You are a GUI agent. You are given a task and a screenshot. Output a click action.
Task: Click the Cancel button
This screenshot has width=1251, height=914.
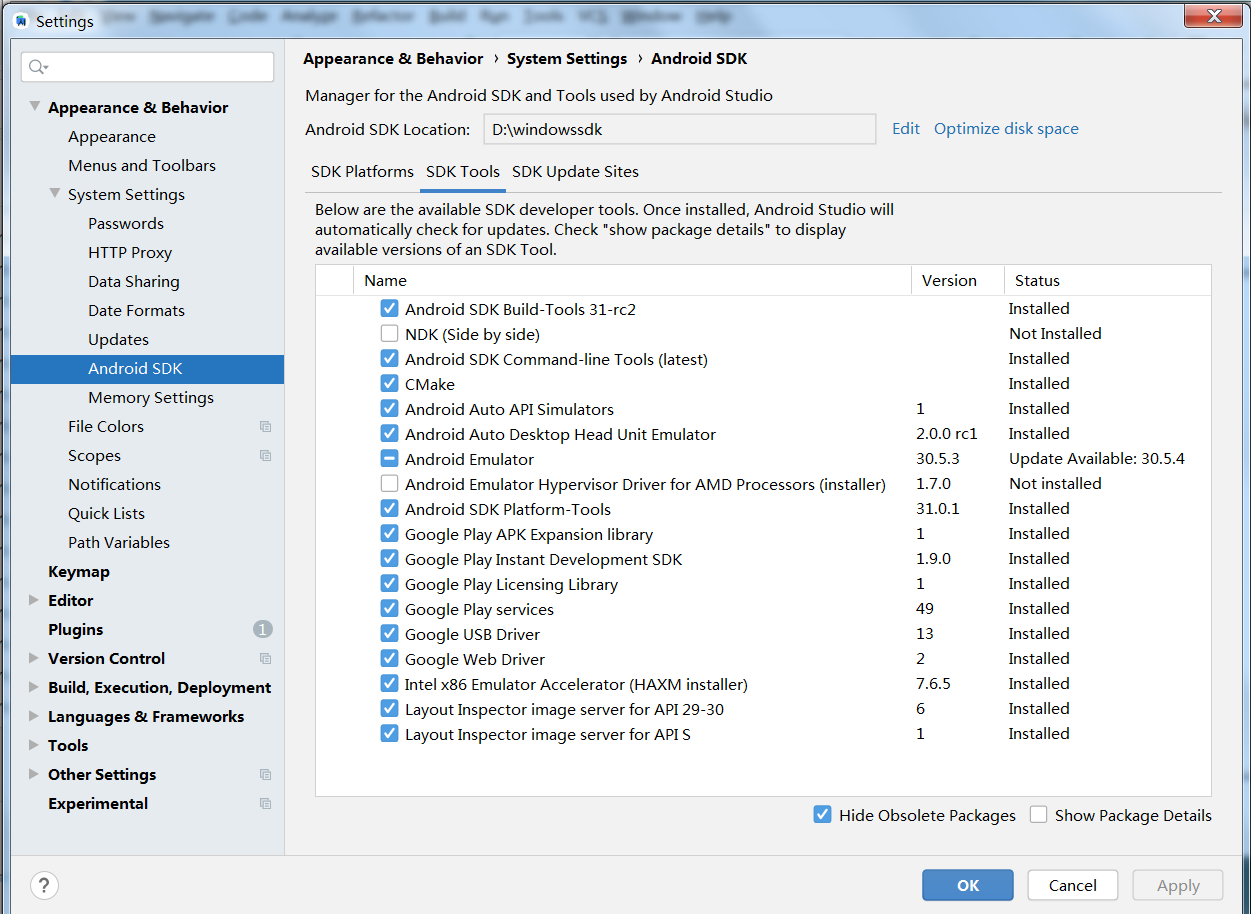click(1073, 885)
